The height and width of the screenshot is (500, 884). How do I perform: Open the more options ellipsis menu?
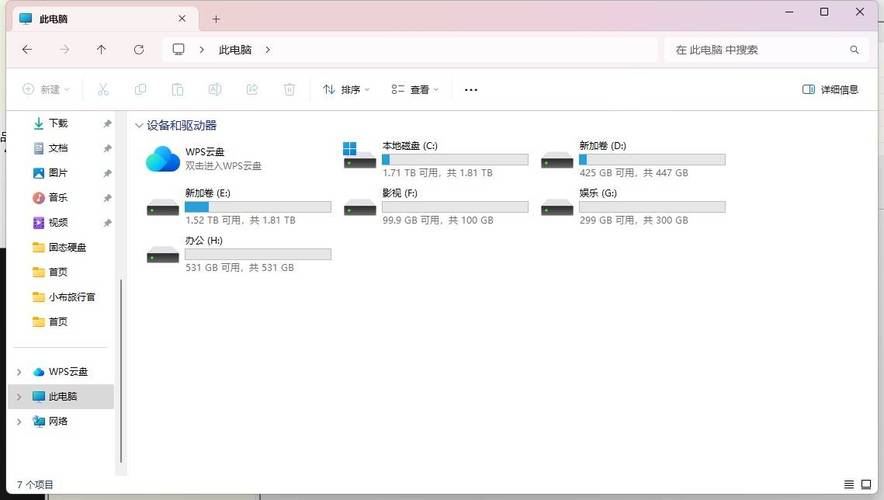tap(471, 89)
